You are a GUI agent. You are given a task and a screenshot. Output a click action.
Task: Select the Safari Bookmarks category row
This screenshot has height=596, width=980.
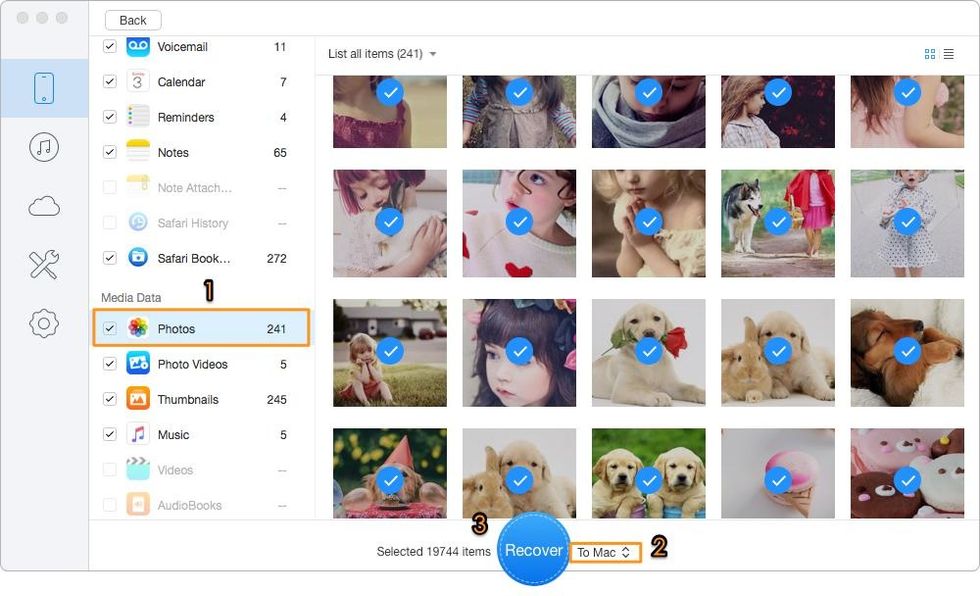[193, 258]
